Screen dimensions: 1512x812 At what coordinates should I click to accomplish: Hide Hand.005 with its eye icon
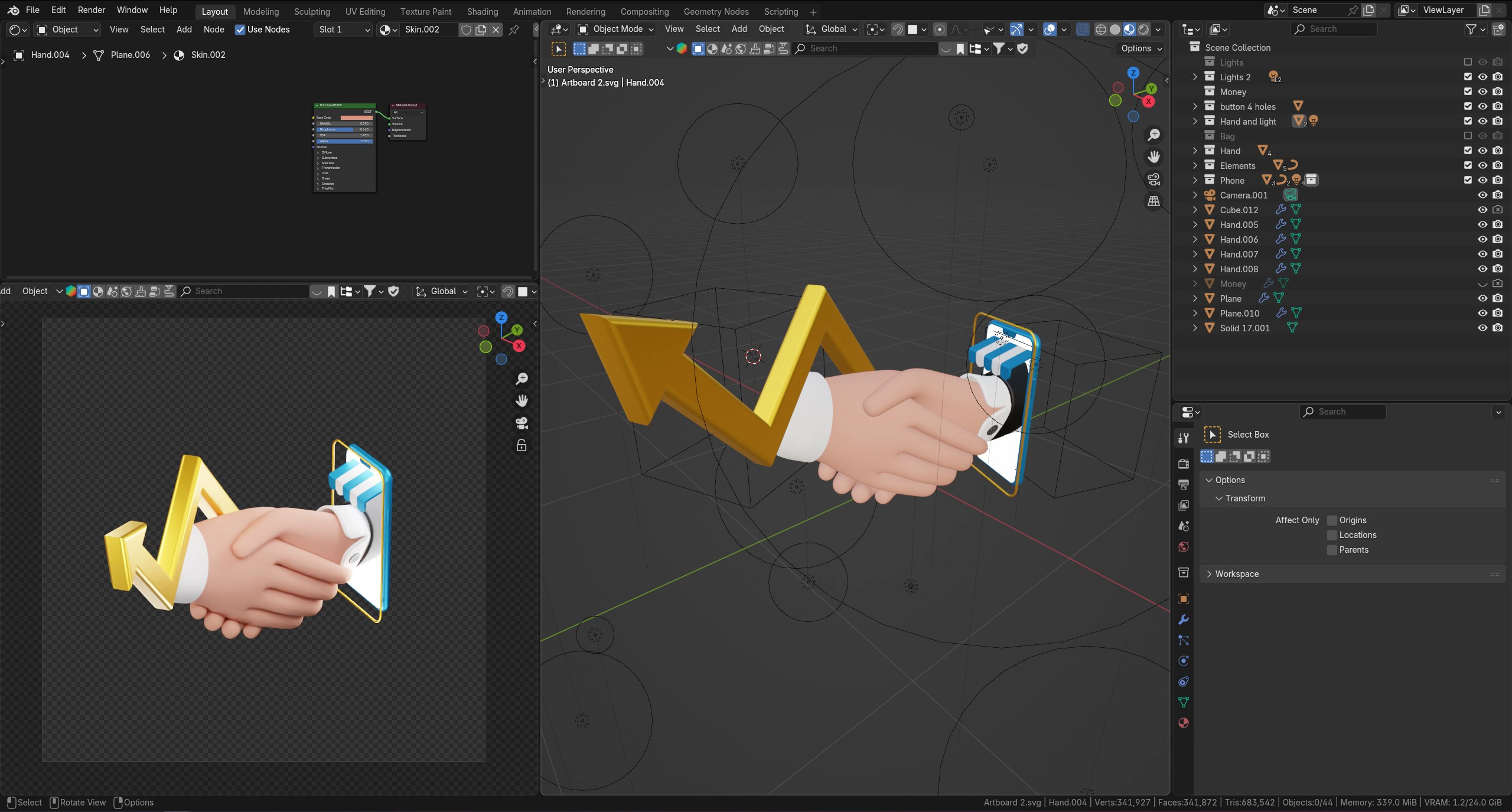[1482, 224]
